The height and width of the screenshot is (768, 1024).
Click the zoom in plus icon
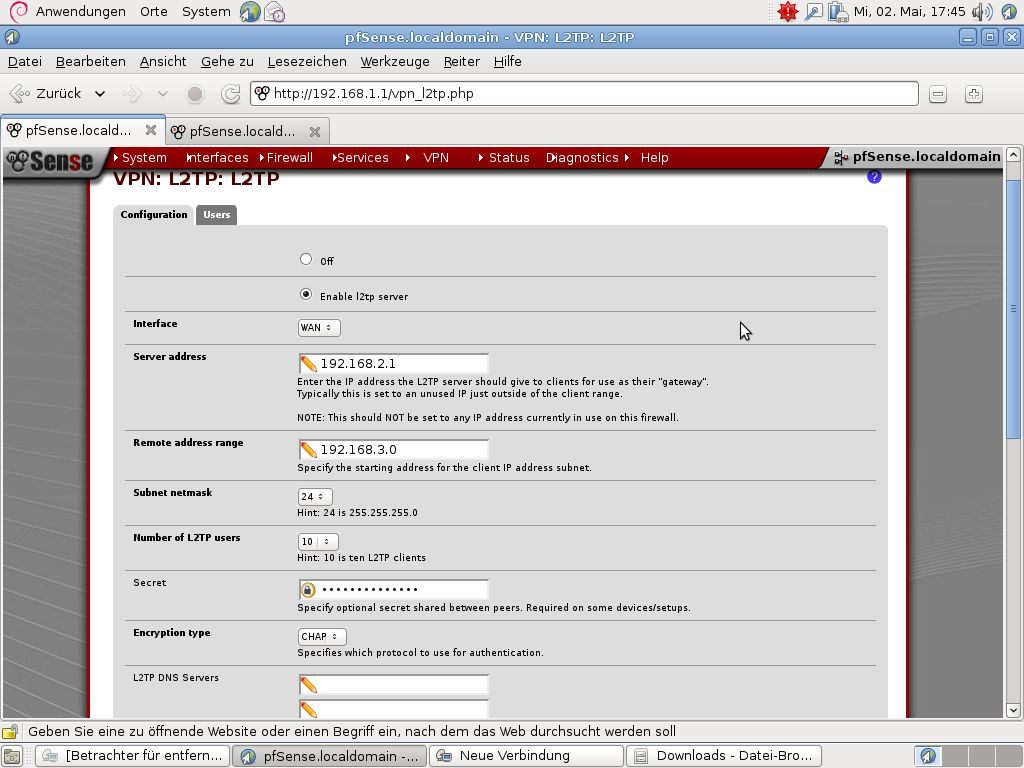(974, 94)
